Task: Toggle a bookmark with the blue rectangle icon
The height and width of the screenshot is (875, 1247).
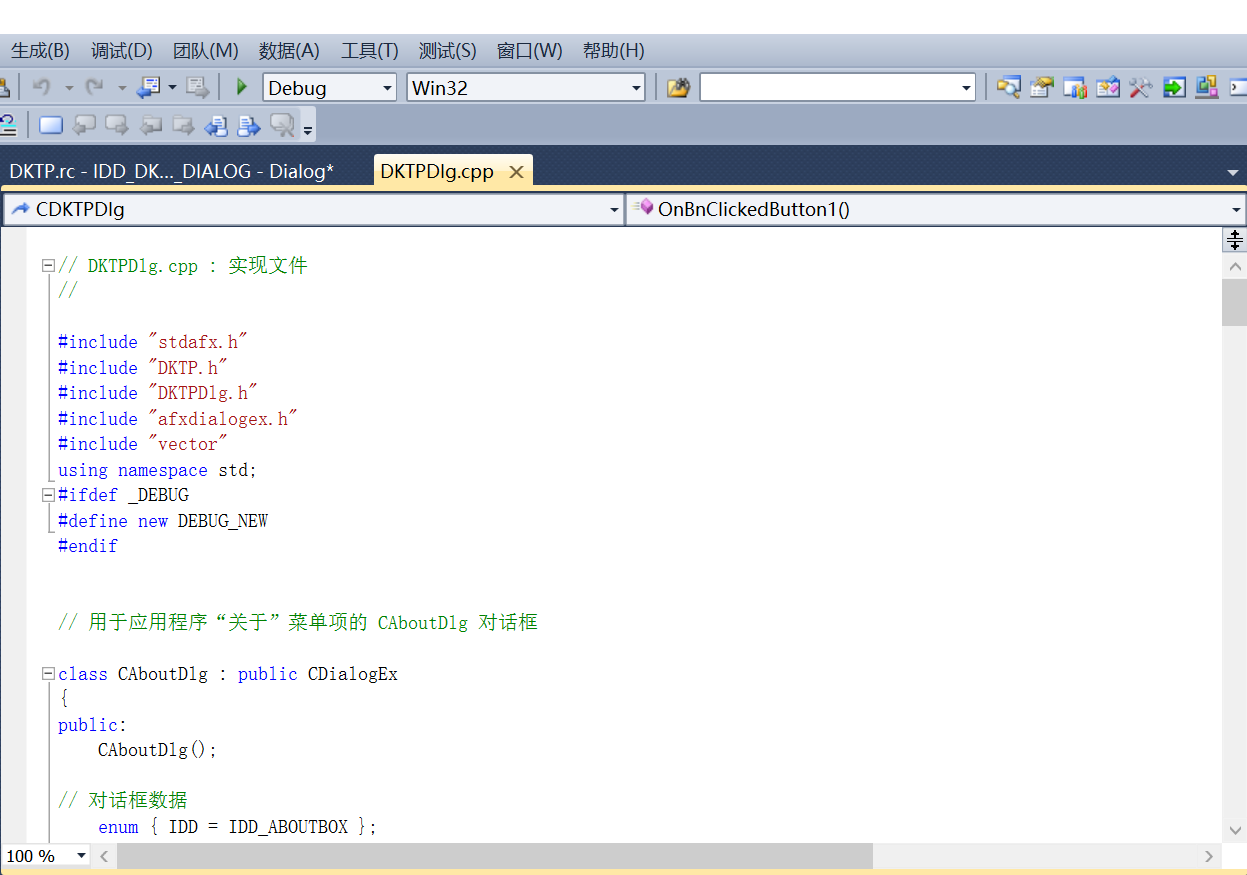Action: click(51, 125)
